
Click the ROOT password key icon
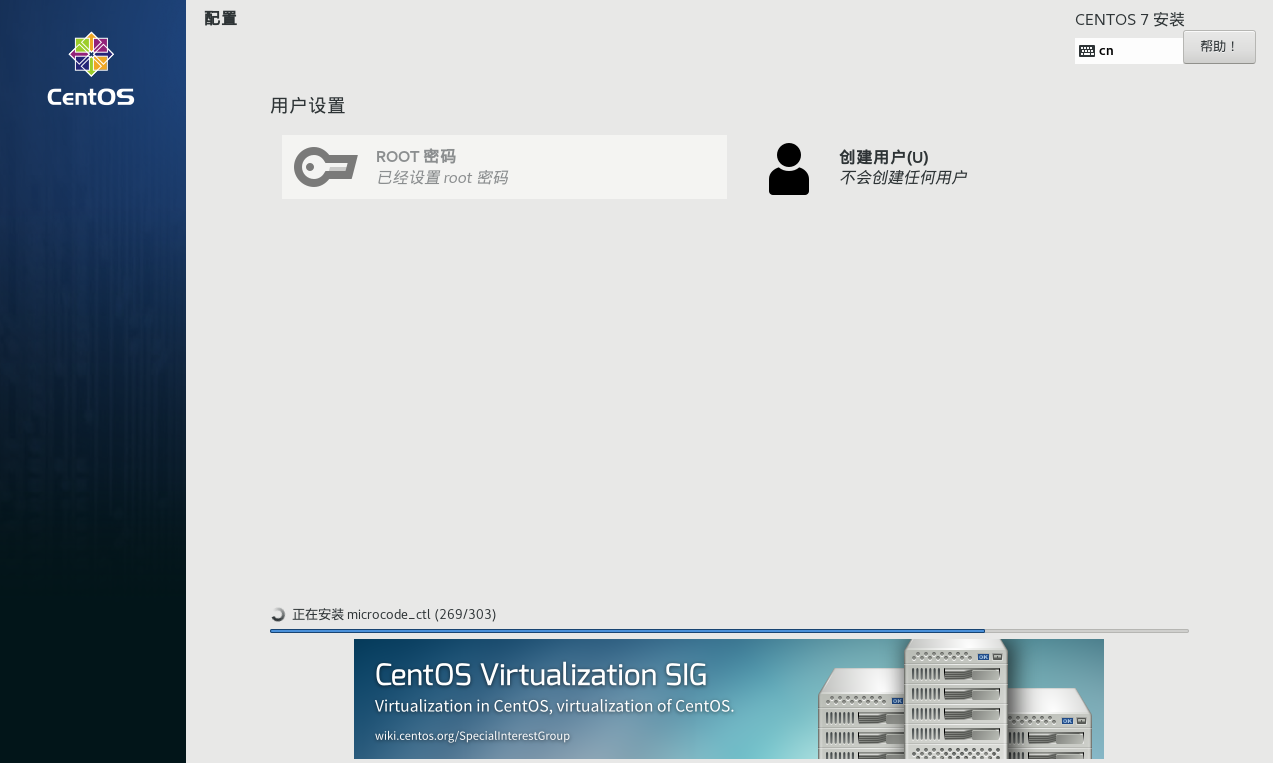[326, 167]
